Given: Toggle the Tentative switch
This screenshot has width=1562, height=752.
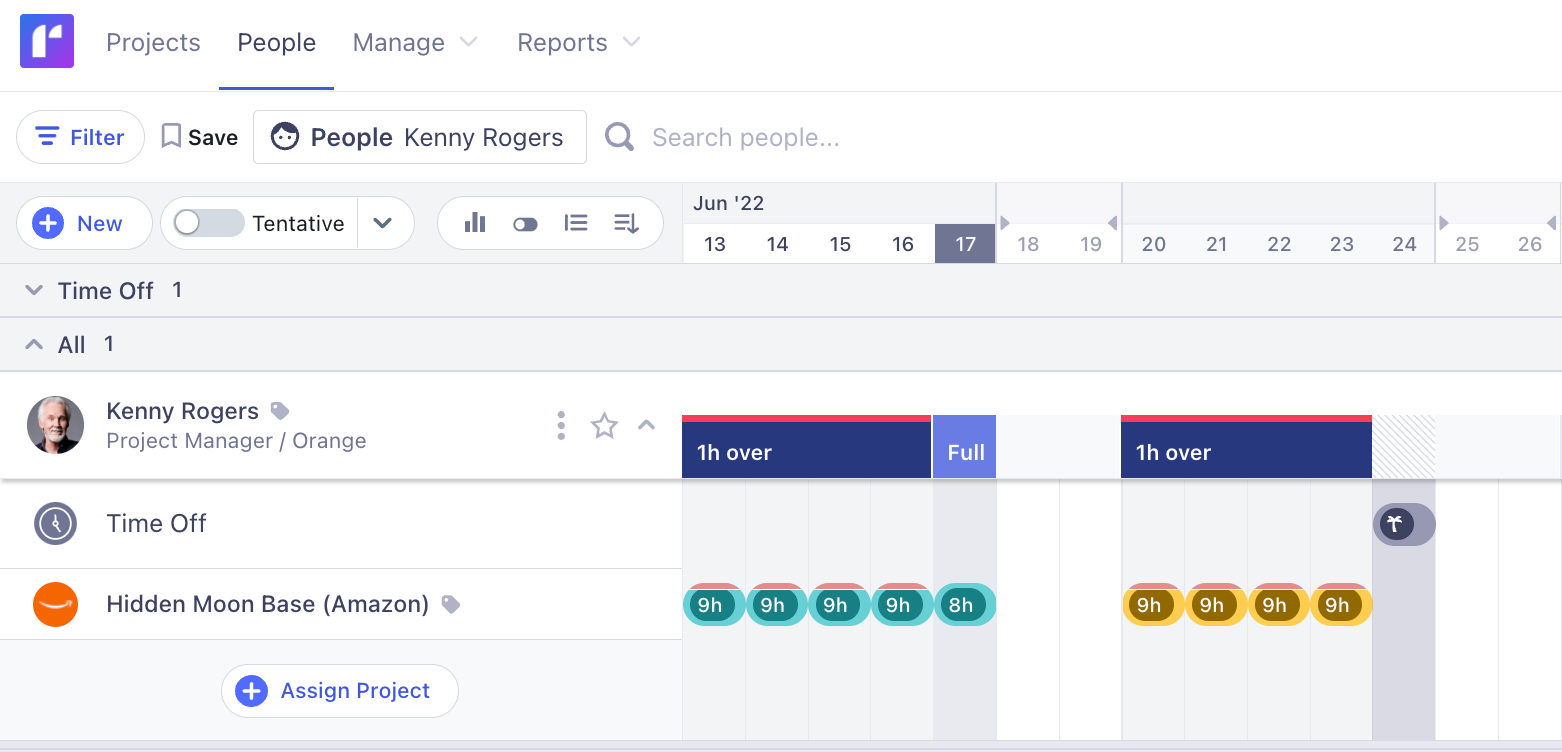Looking at the screenshot, I should (x=208, y=223).
